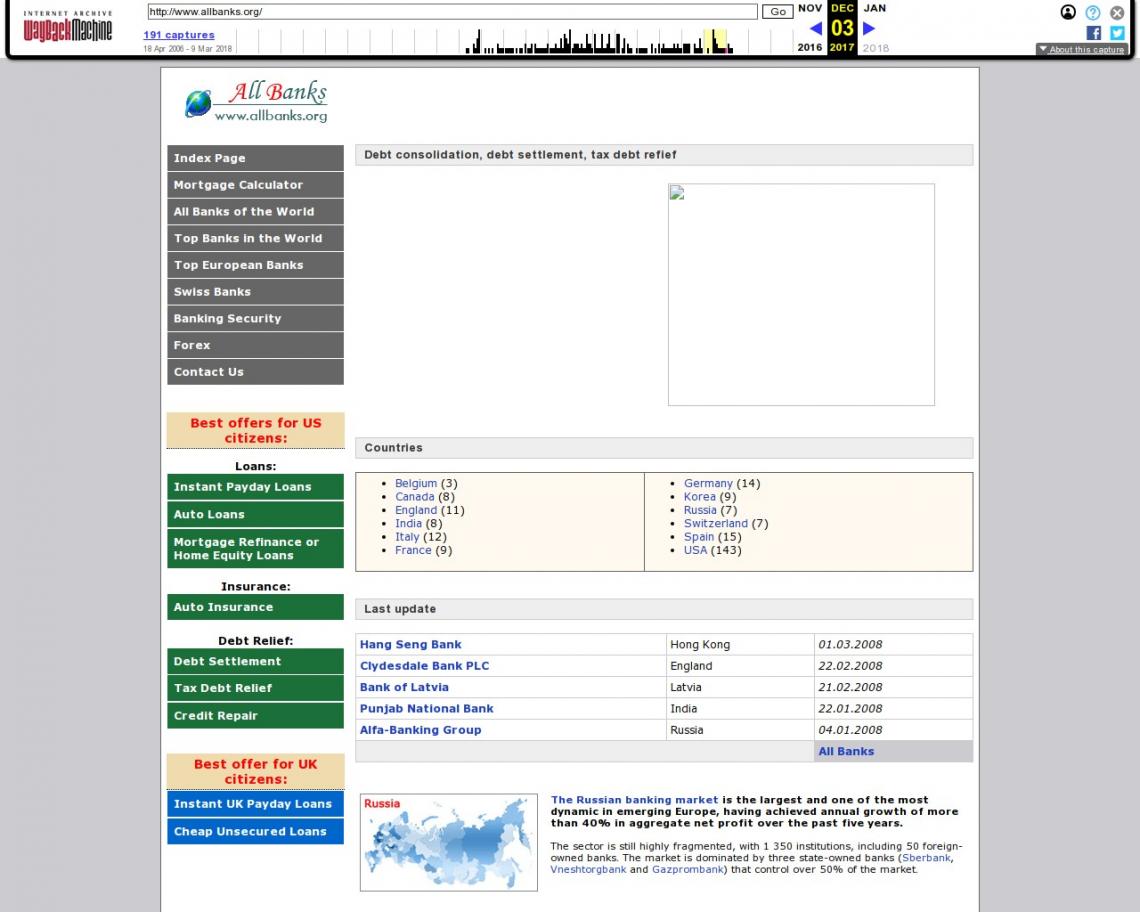1140x912 pixels.
Task: Open Mortgage Calculator menu item
Action: click(255, 185)
